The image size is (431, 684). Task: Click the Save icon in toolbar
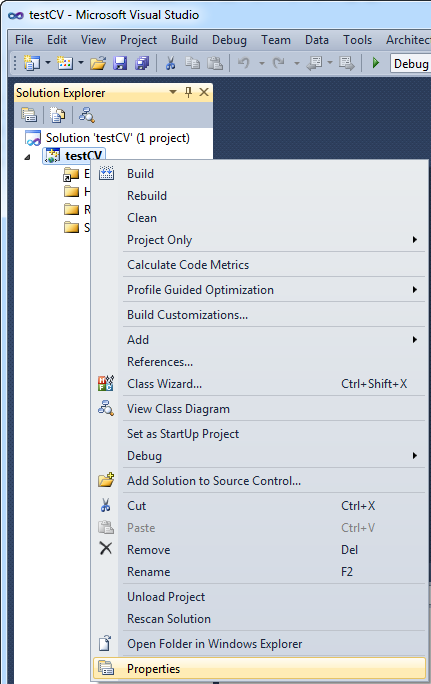pyautogui.click(x=120, y=63)
